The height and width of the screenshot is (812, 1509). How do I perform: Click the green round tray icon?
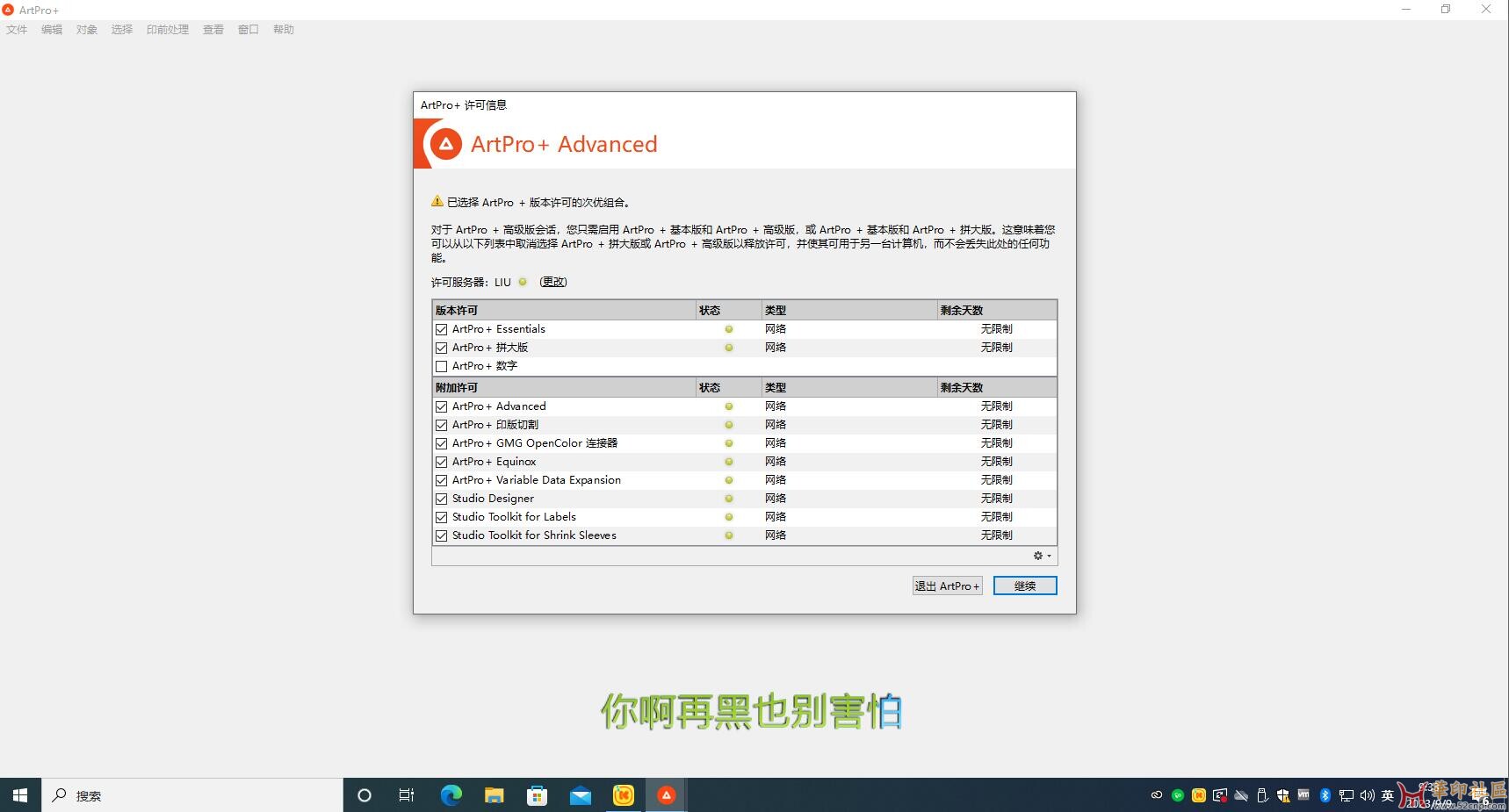[x=1178, y=795]
